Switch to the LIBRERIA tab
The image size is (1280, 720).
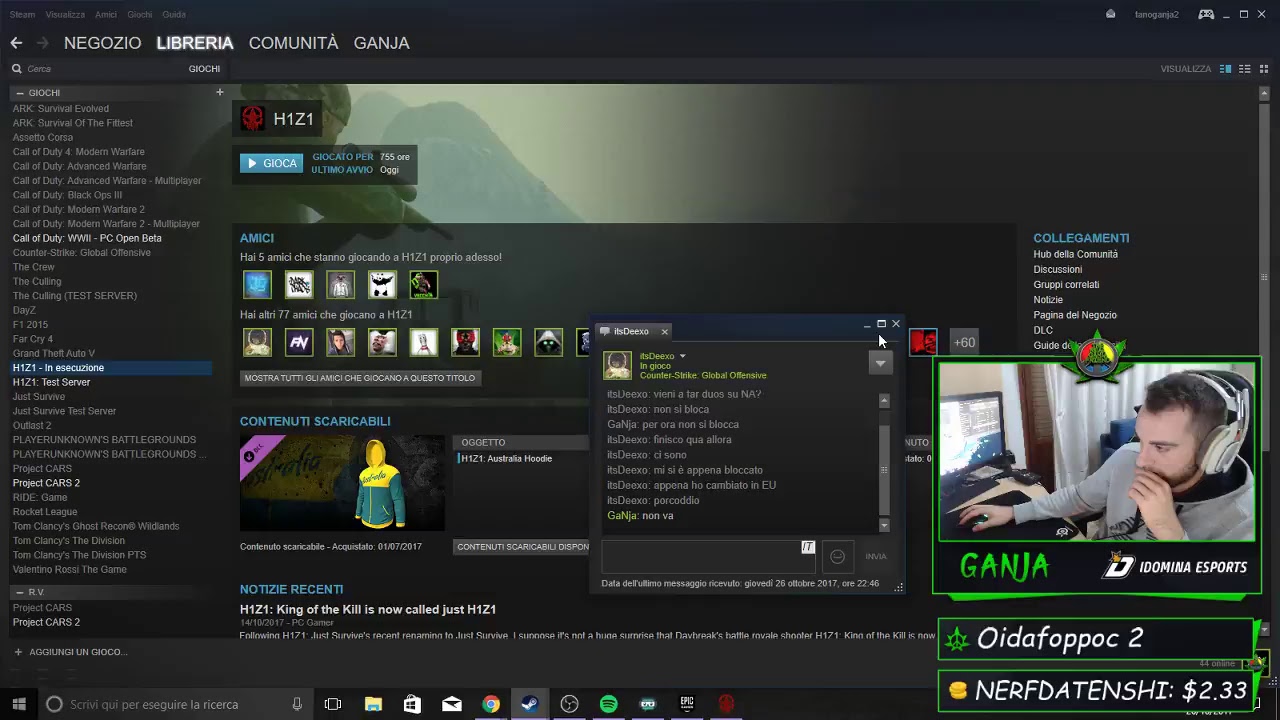point(195,43)
